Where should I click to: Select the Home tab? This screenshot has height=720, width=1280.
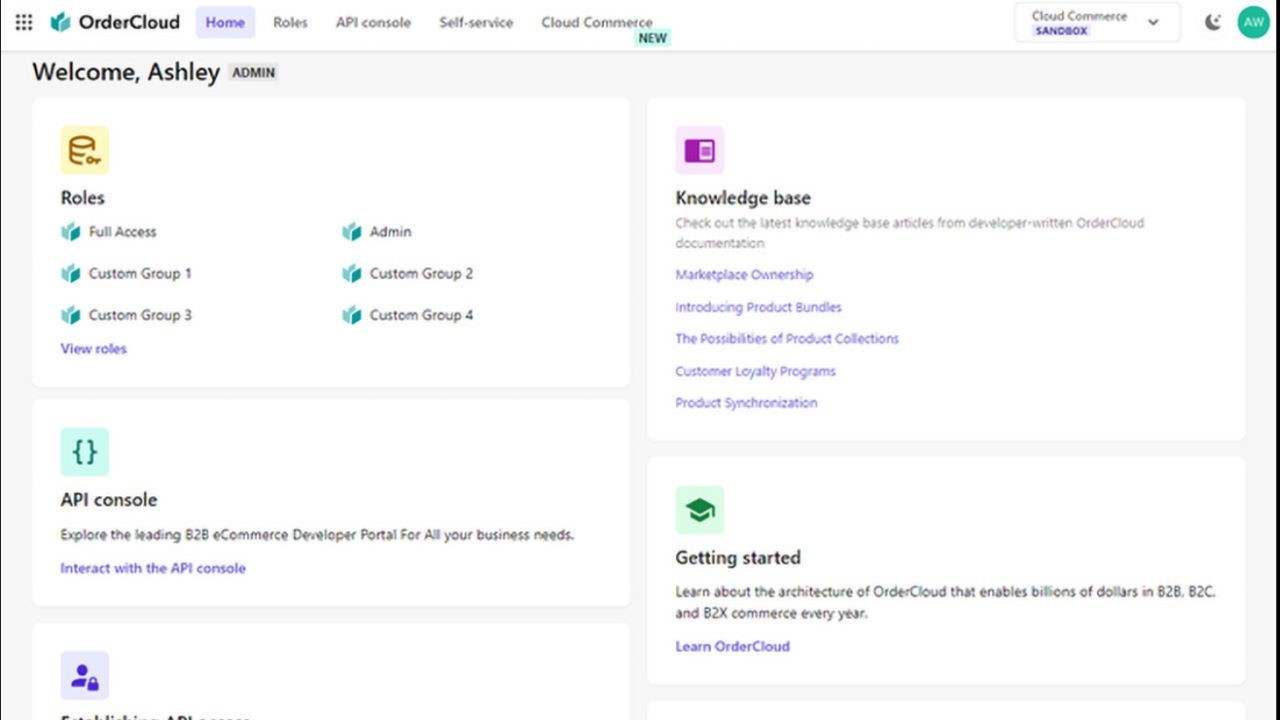tap(225, 22)
